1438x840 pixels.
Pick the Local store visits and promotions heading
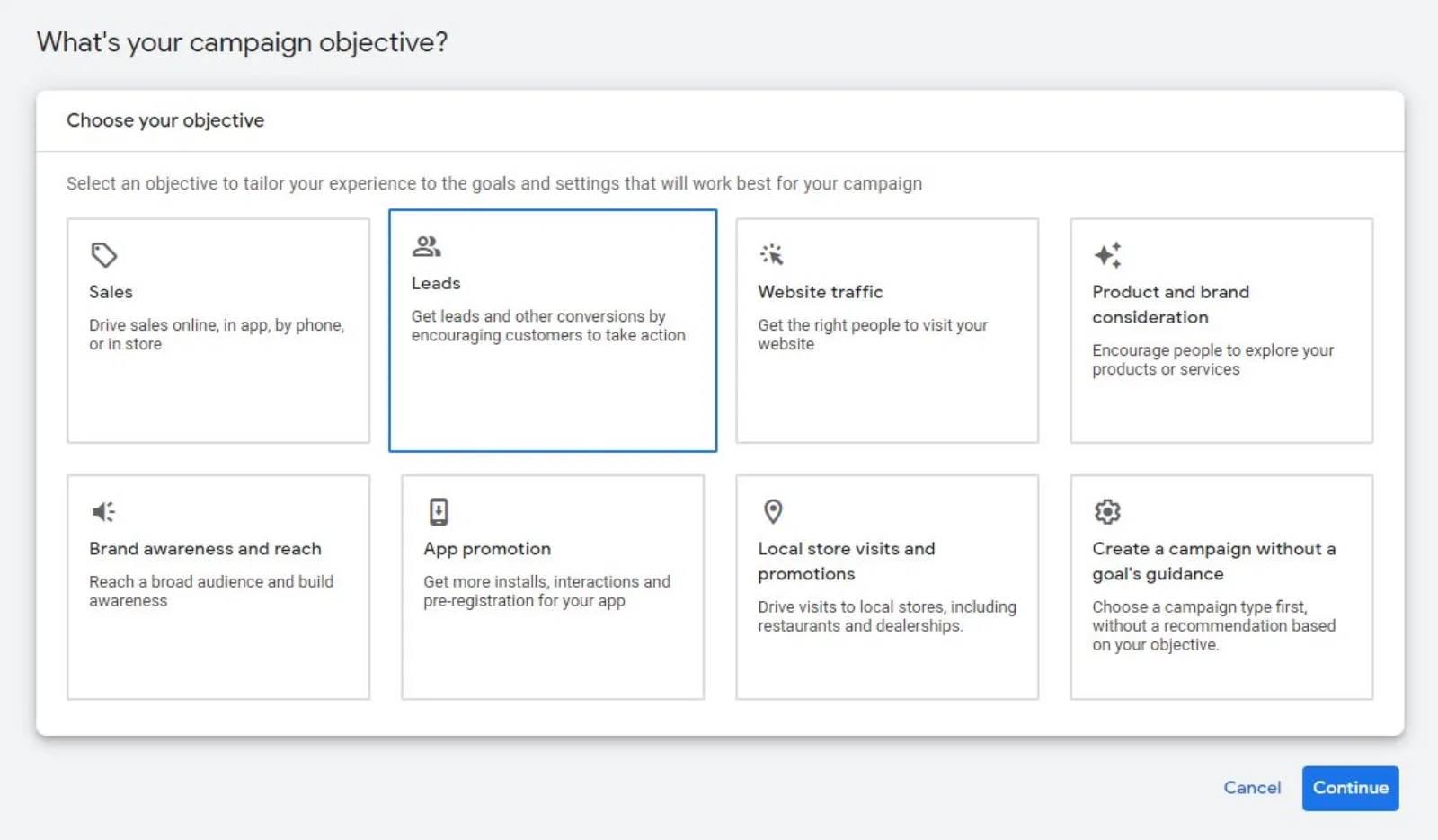pos(847,561)
